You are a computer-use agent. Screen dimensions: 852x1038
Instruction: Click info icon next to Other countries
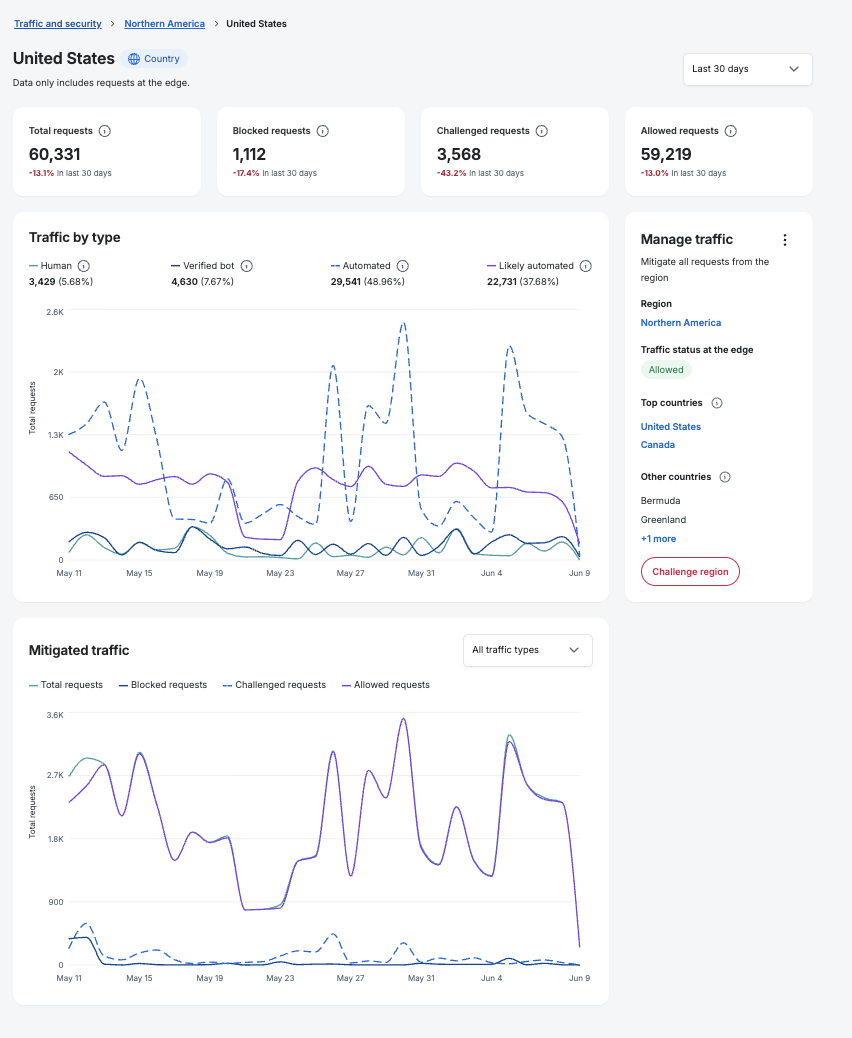coord(725,477)
